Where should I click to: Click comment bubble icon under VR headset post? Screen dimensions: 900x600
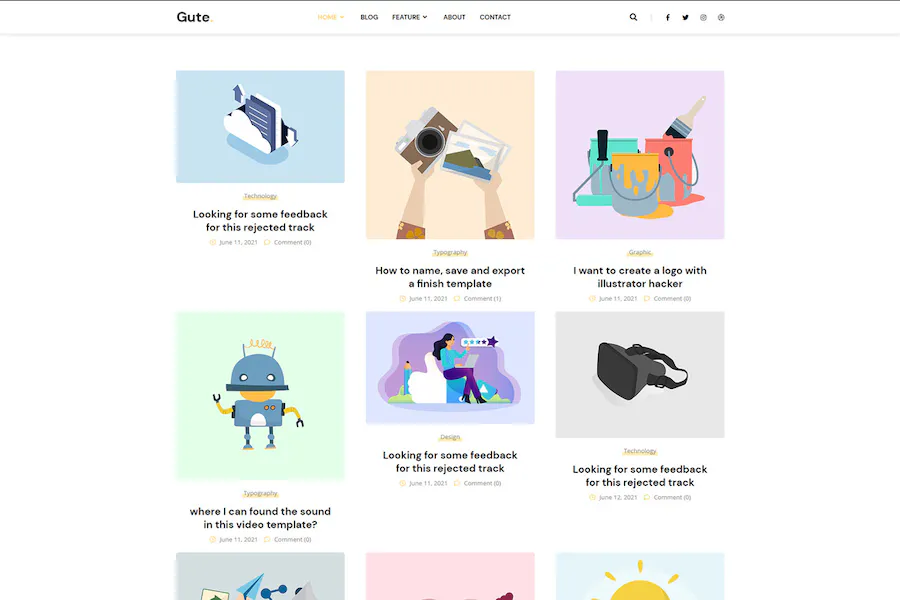tap(647, 497)
